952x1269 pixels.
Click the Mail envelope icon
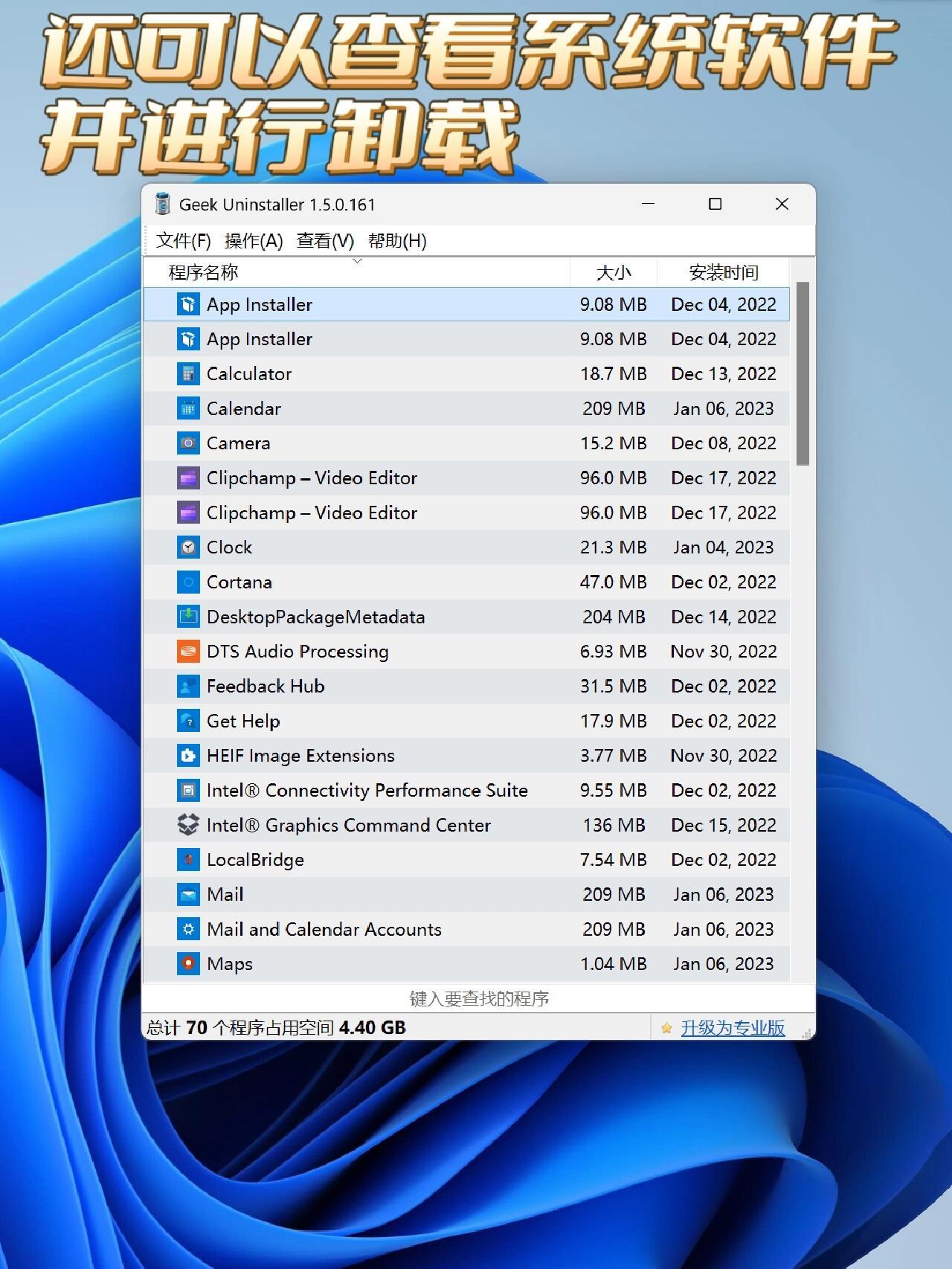tap(188, 894)
